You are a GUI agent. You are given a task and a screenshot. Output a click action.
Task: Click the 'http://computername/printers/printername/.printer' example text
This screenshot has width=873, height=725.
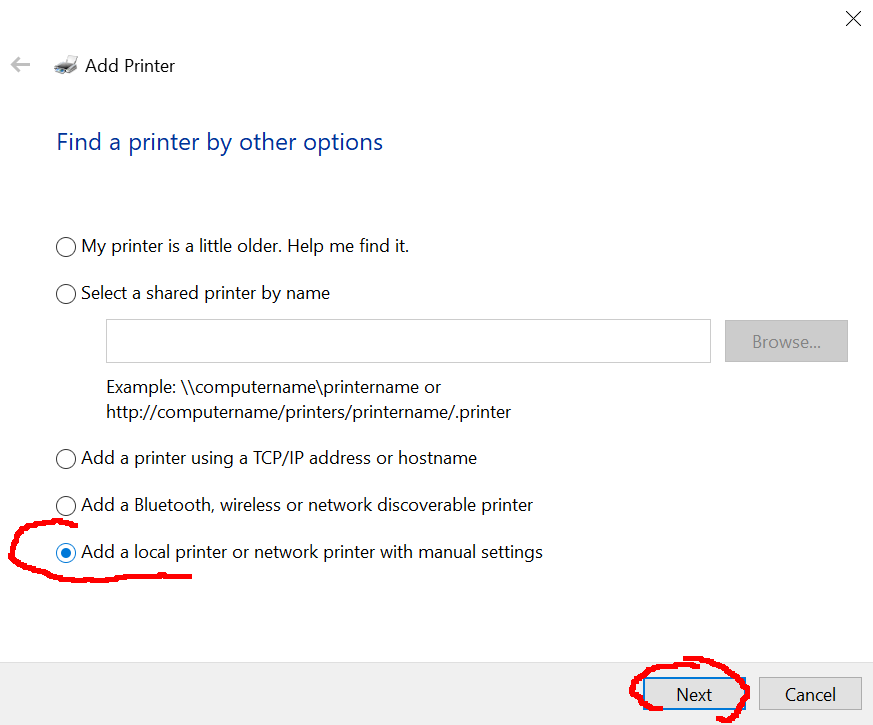(x=308, y=412)
